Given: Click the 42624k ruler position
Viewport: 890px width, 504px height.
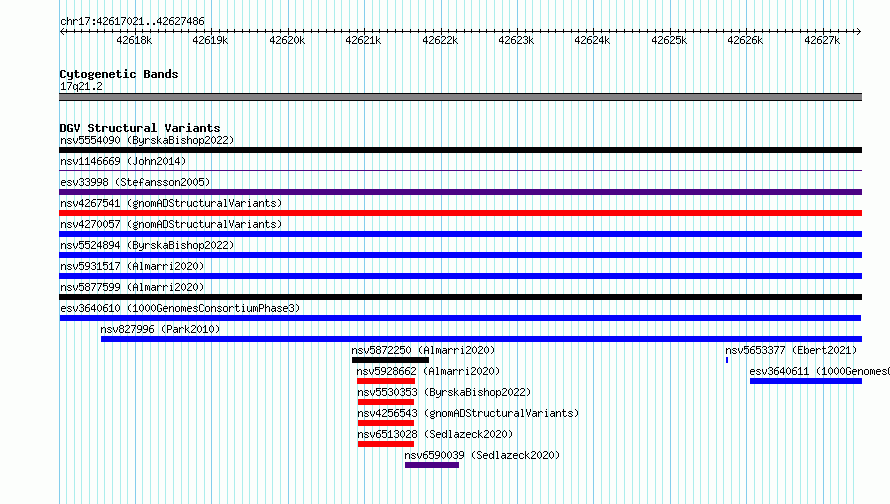Looking at the screenshot, I should click(592, 40).
